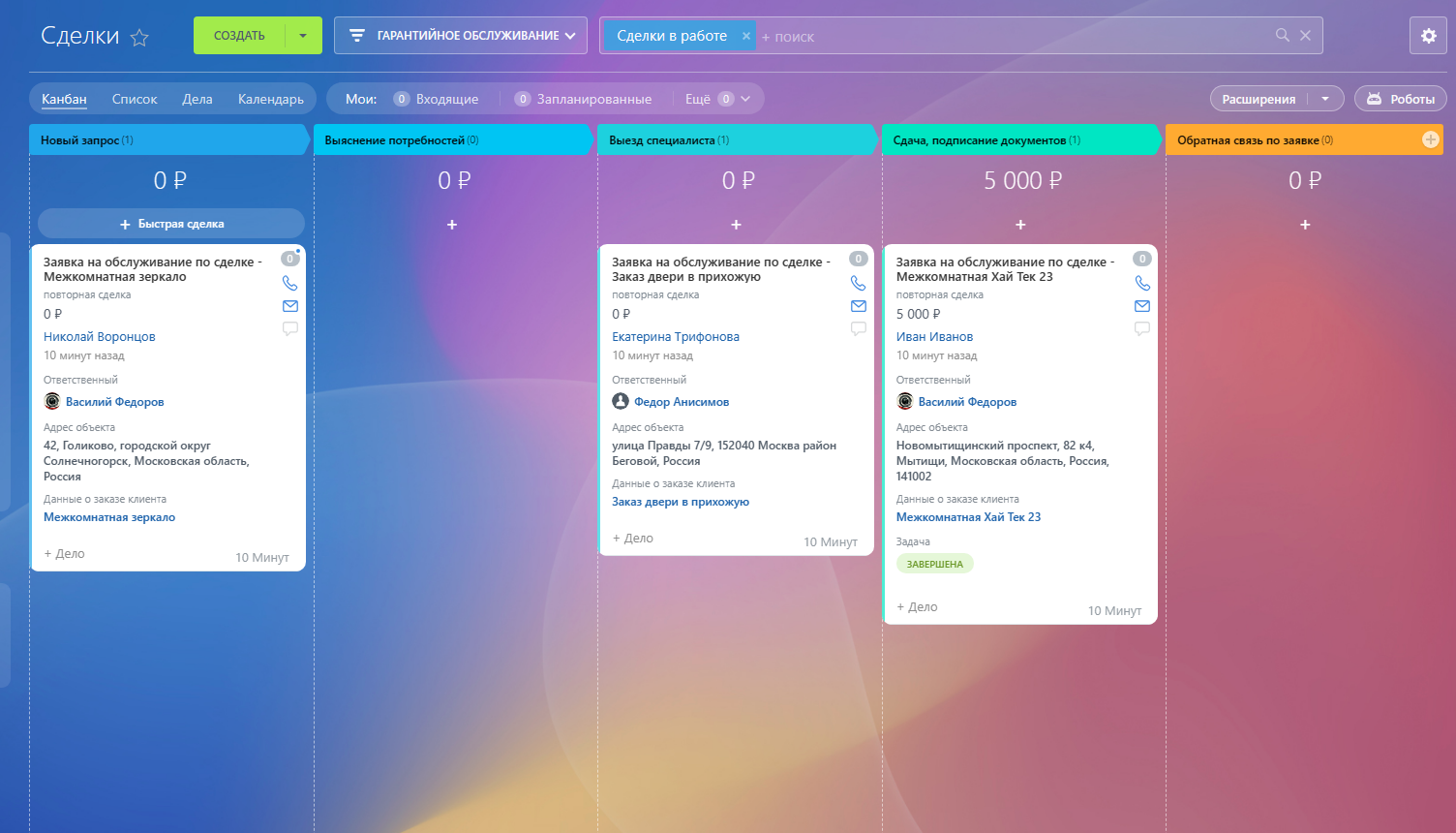Click 'Быстрая сделка' button
Viewport: 1456px width, 833px height.
(x=171, y=224)
